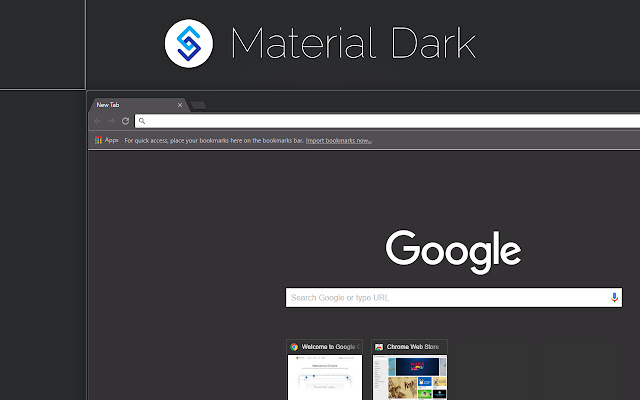Image resolution: width=640 pixels, height=400 pixels.
Task: Open the Apps grid shortcut
Action: pyautogui.click(x=107, y=140)
